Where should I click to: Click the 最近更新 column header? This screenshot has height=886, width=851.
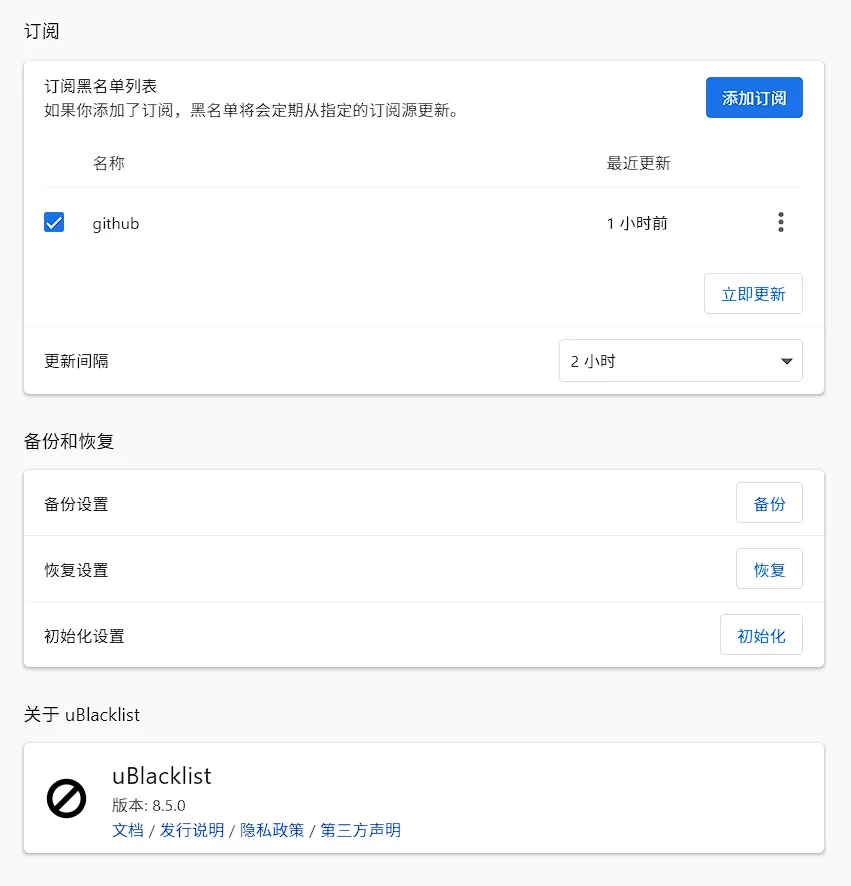click(x=637, y=163)
